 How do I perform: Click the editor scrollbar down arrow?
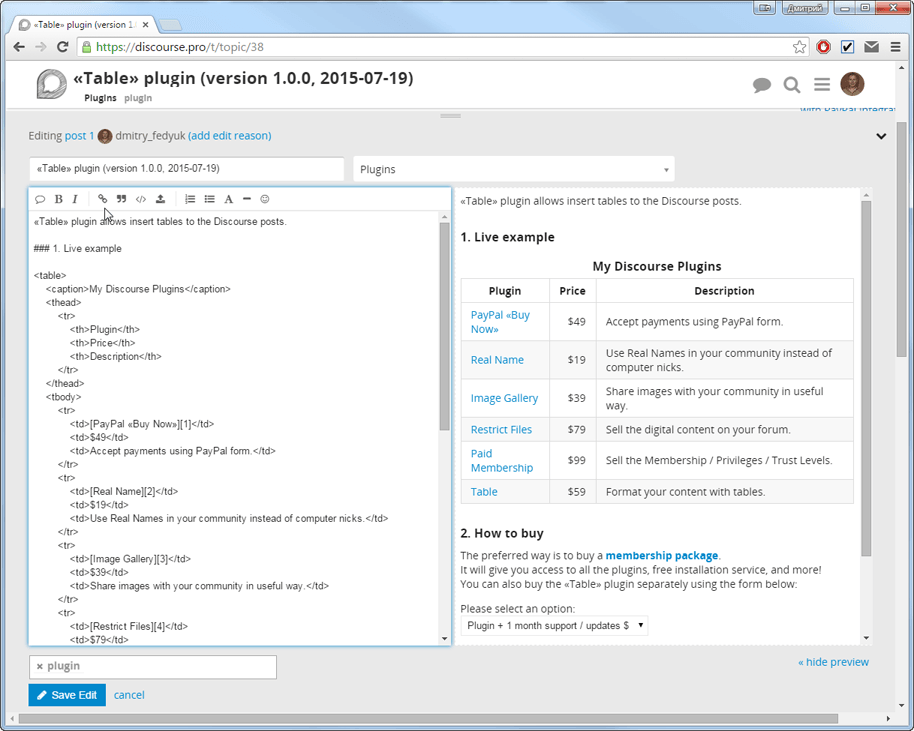coord(445,639)
